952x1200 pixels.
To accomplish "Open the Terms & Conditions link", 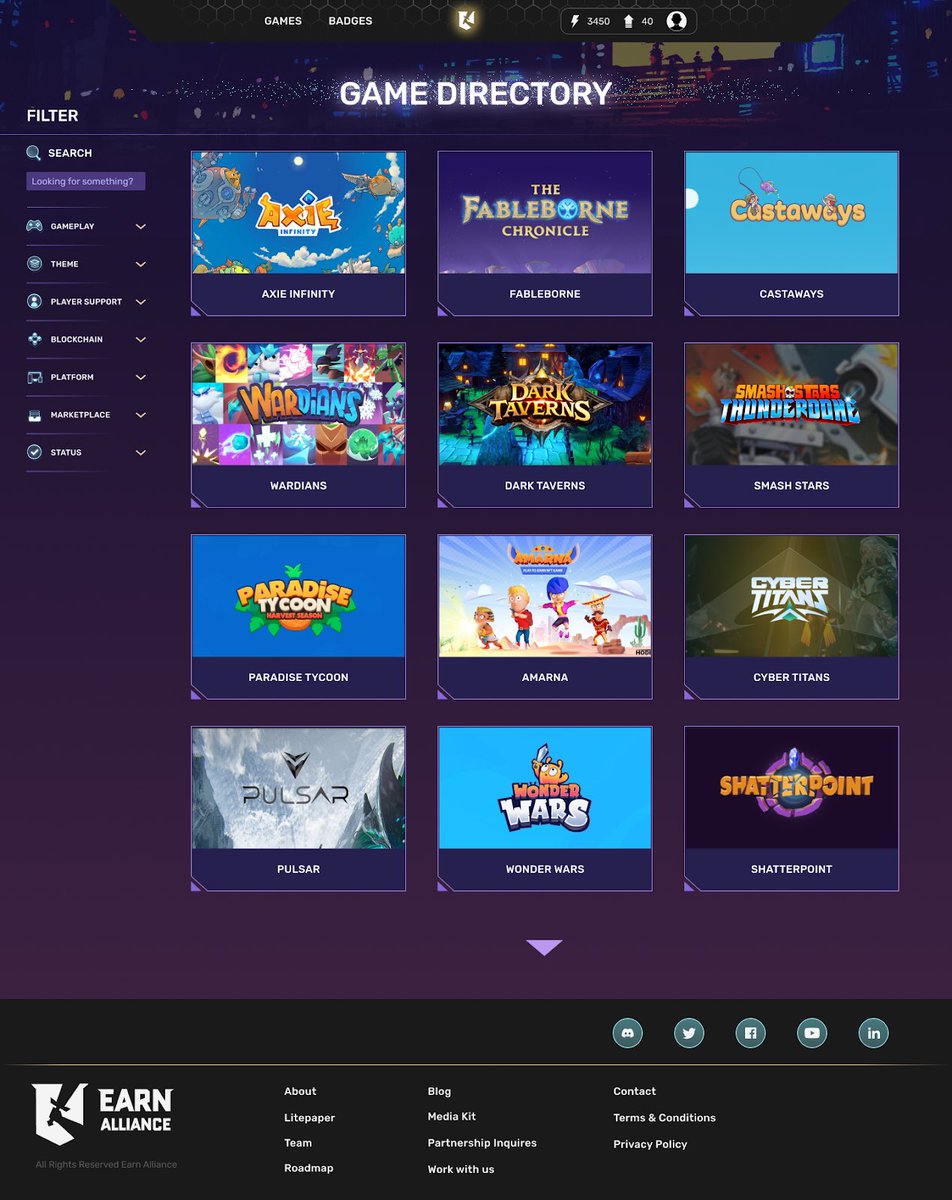I will 665,1118.
